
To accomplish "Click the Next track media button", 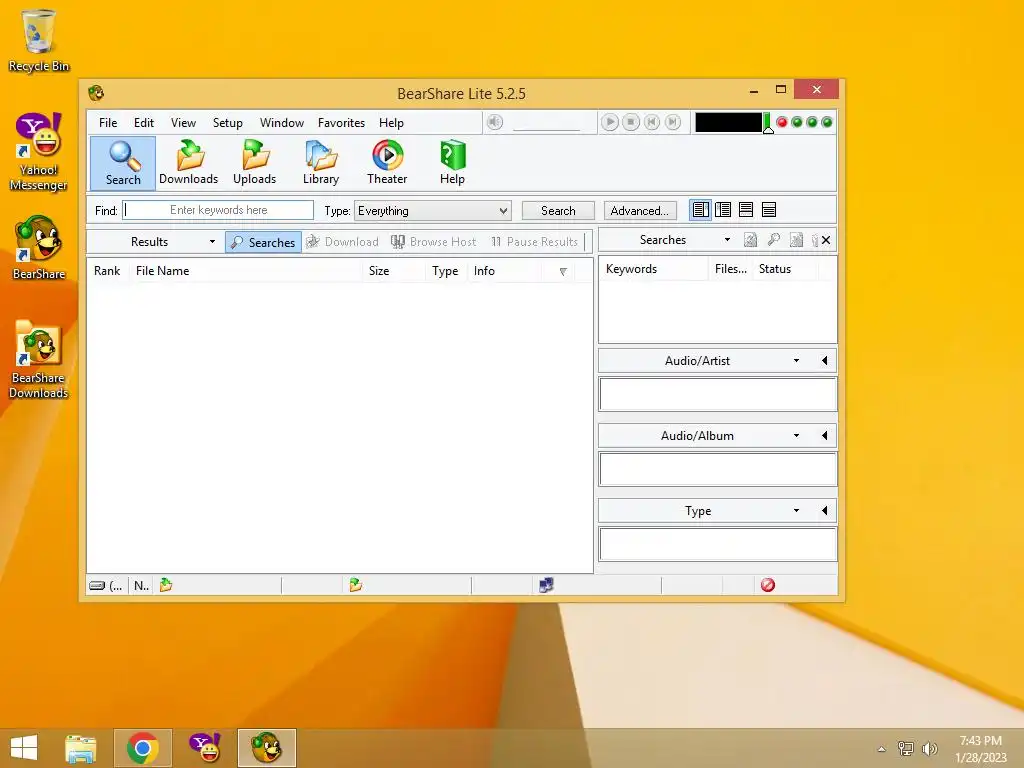I will 673,122.
